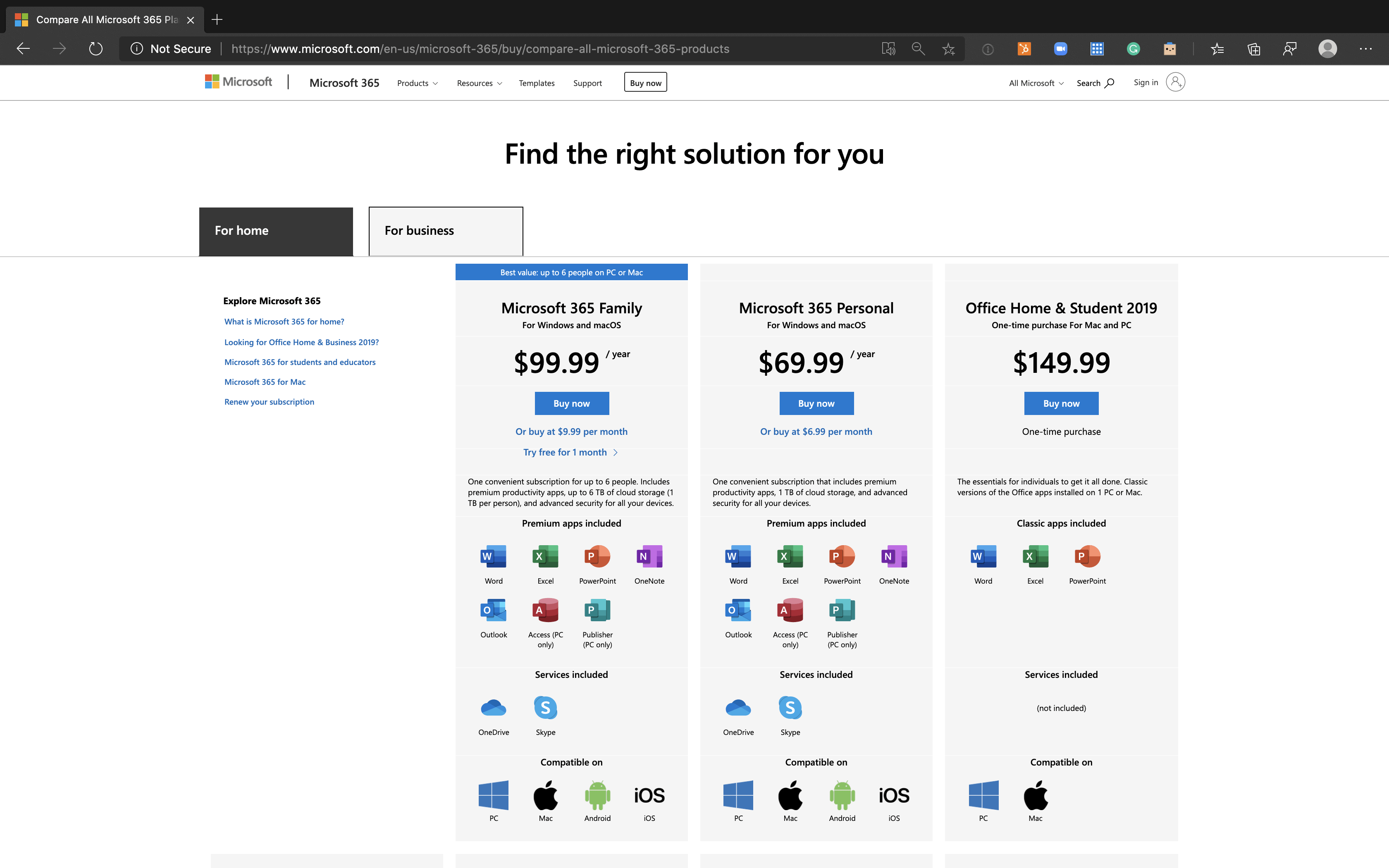Click Buy now for Microsoft 365 Family
The image size is (1389, 868).
(571, 403)
